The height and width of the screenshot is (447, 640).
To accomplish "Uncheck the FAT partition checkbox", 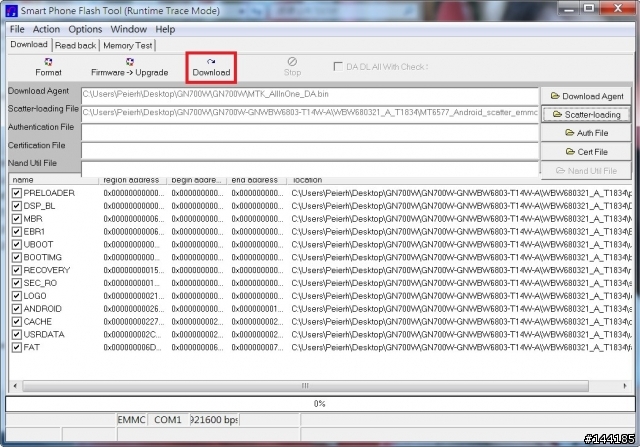I will (16, 347).
